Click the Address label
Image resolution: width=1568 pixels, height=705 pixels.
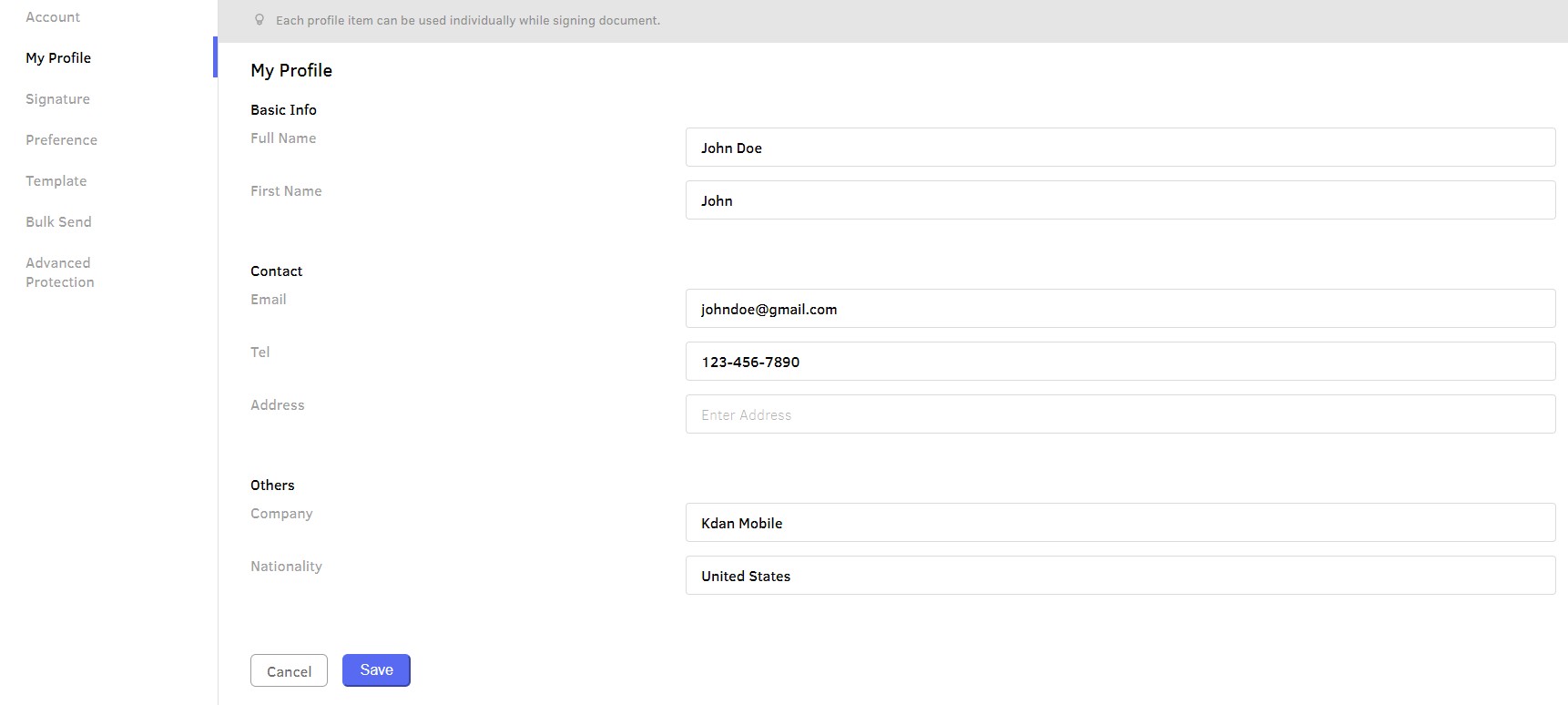pyautogui.click(x=278, y=405)
